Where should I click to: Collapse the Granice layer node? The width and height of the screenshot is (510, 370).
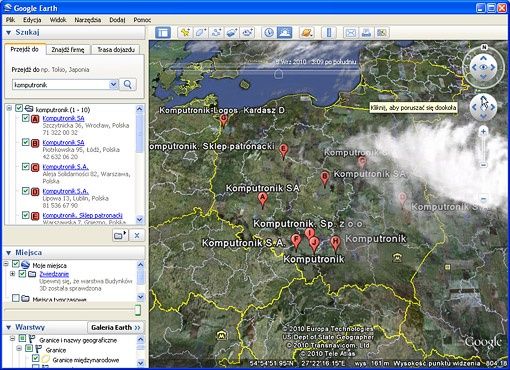pyautogui.click(x=19, y=349)
